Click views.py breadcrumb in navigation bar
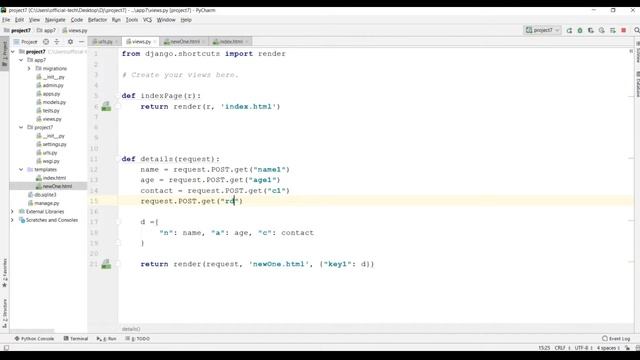640x360 pixels. pyautogui.click(x=75, y=31)
